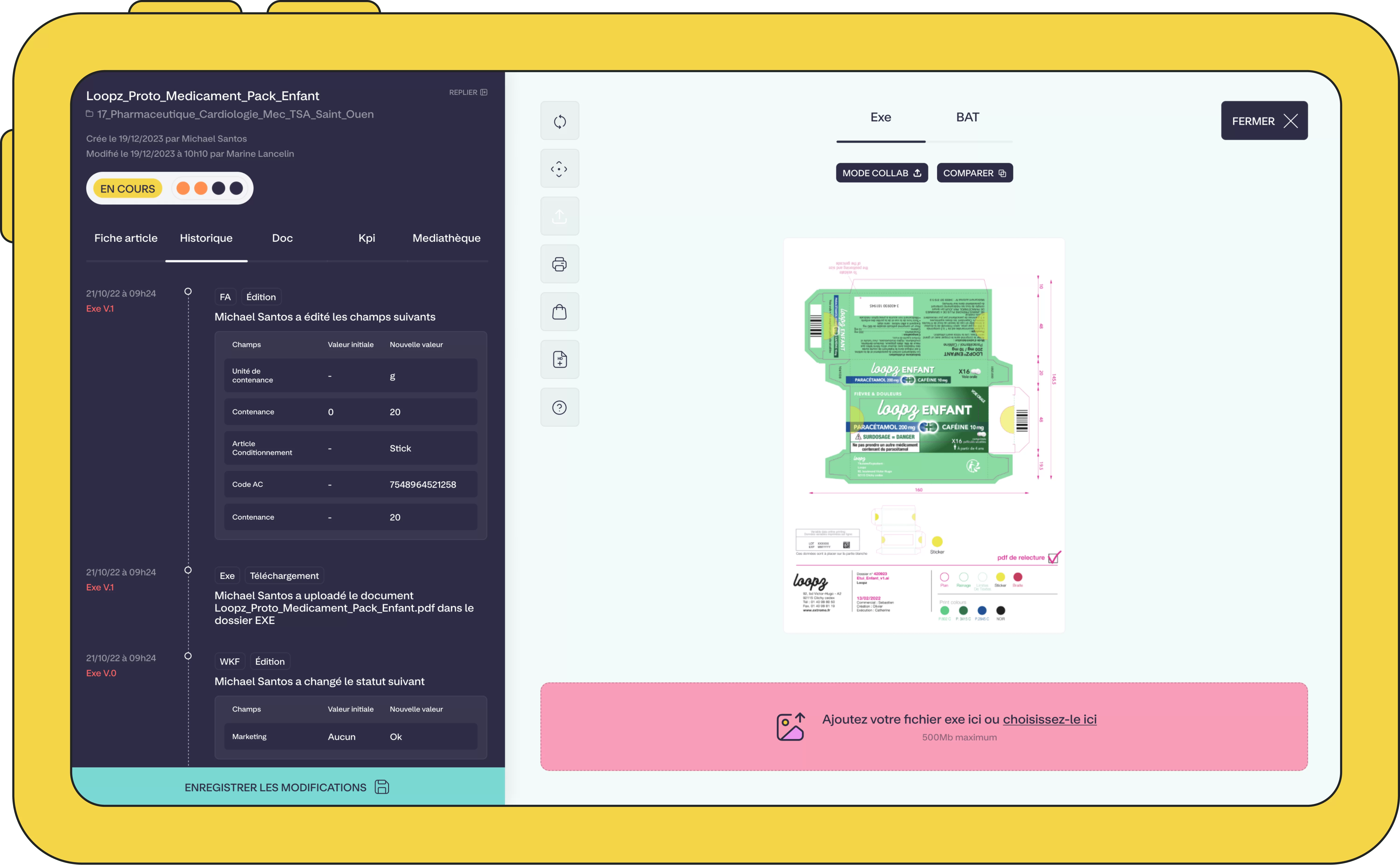Click the Édition tag next to WKF
The width and height of the screenshot is (1400, 865).
(270, 661)
